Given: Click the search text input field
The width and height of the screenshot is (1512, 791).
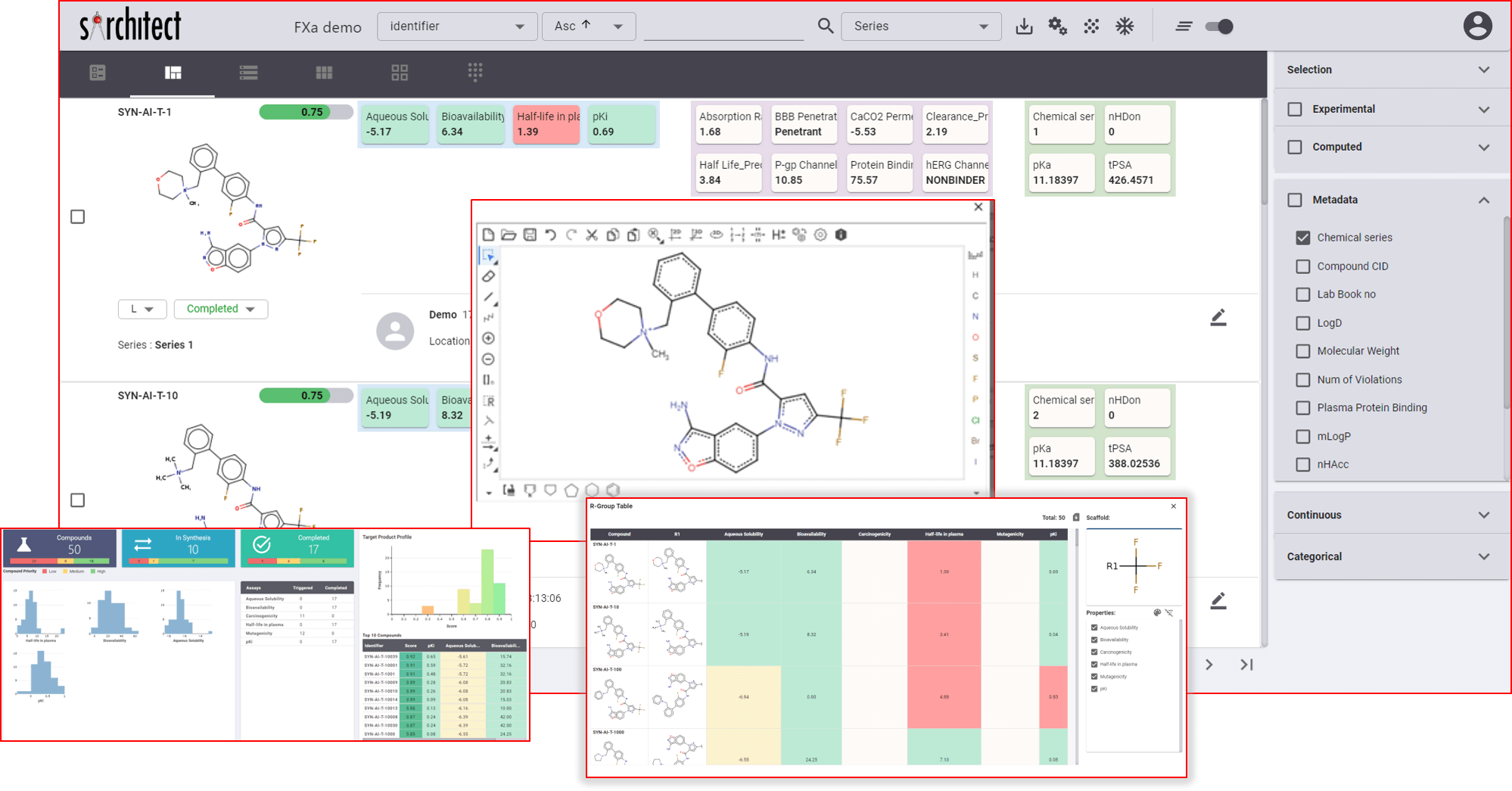Looking at the screenshot, I should [723, 26].
